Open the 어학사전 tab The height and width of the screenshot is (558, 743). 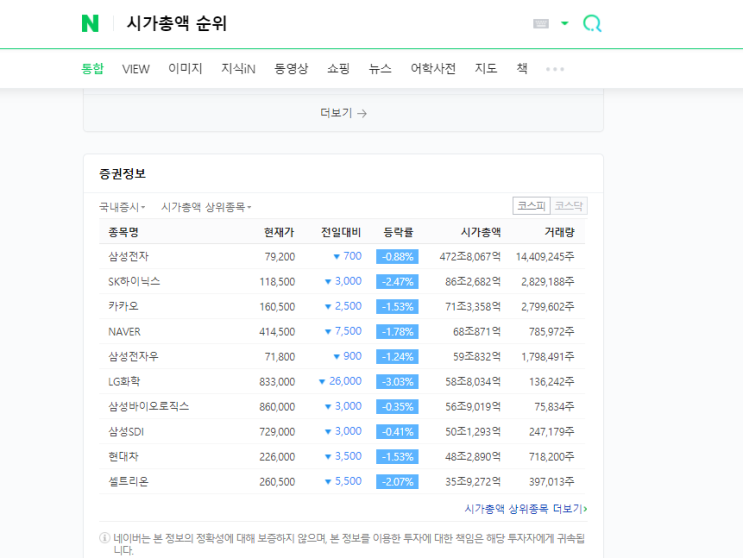coord(433,69)
